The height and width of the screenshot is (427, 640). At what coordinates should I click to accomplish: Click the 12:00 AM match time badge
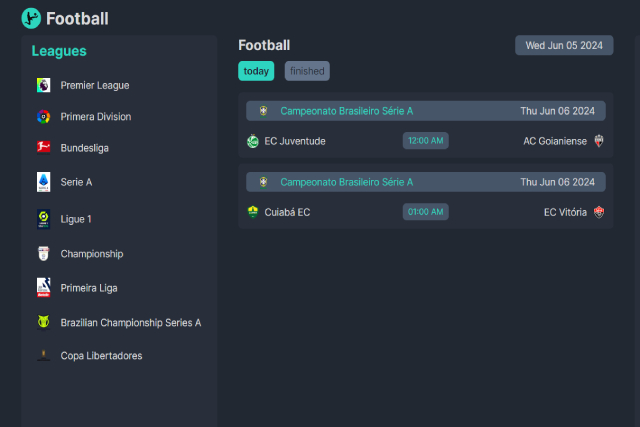click(x=426, y=141)
